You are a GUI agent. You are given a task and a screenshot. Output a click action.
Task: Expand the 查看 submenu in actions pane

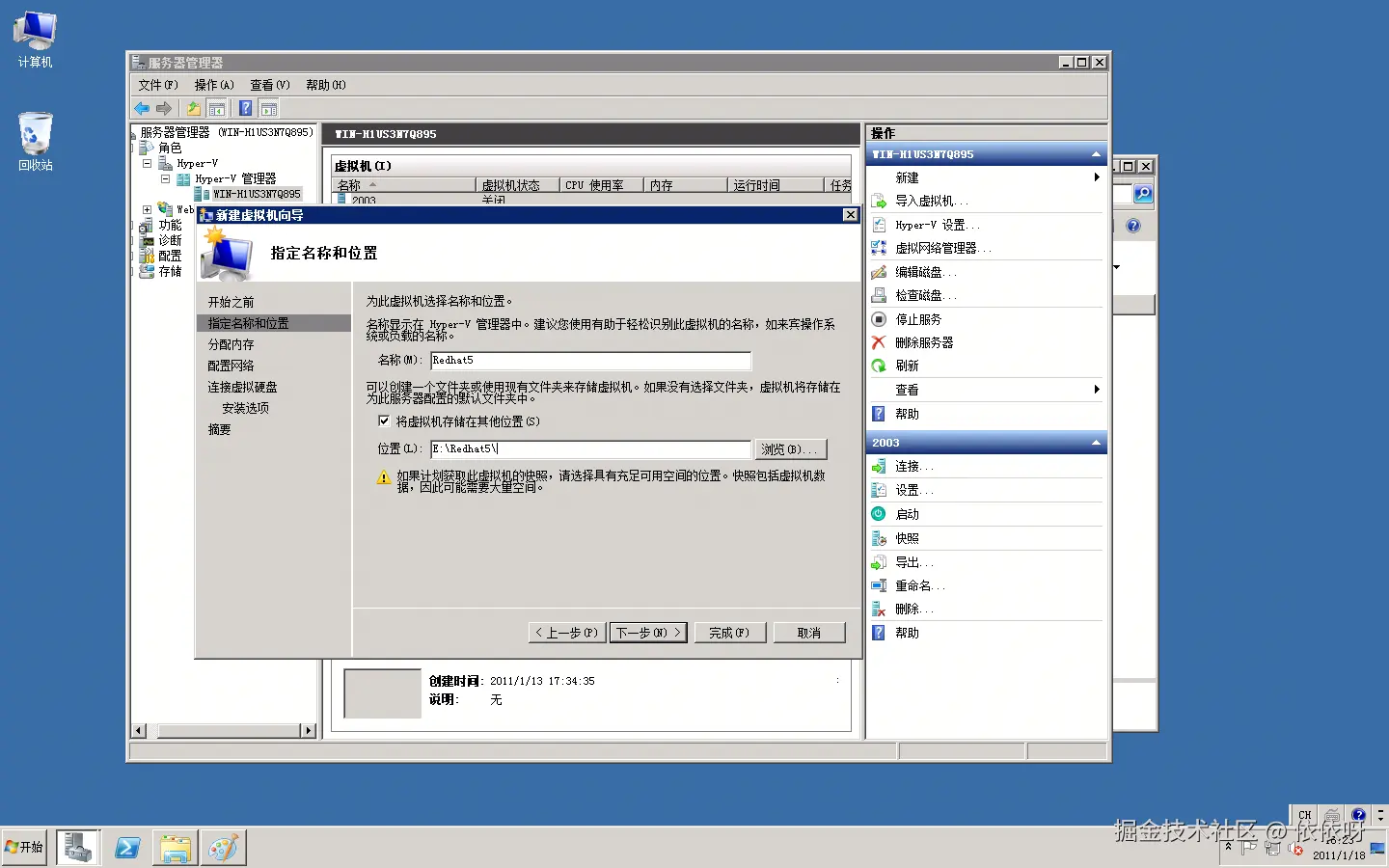1097,390
